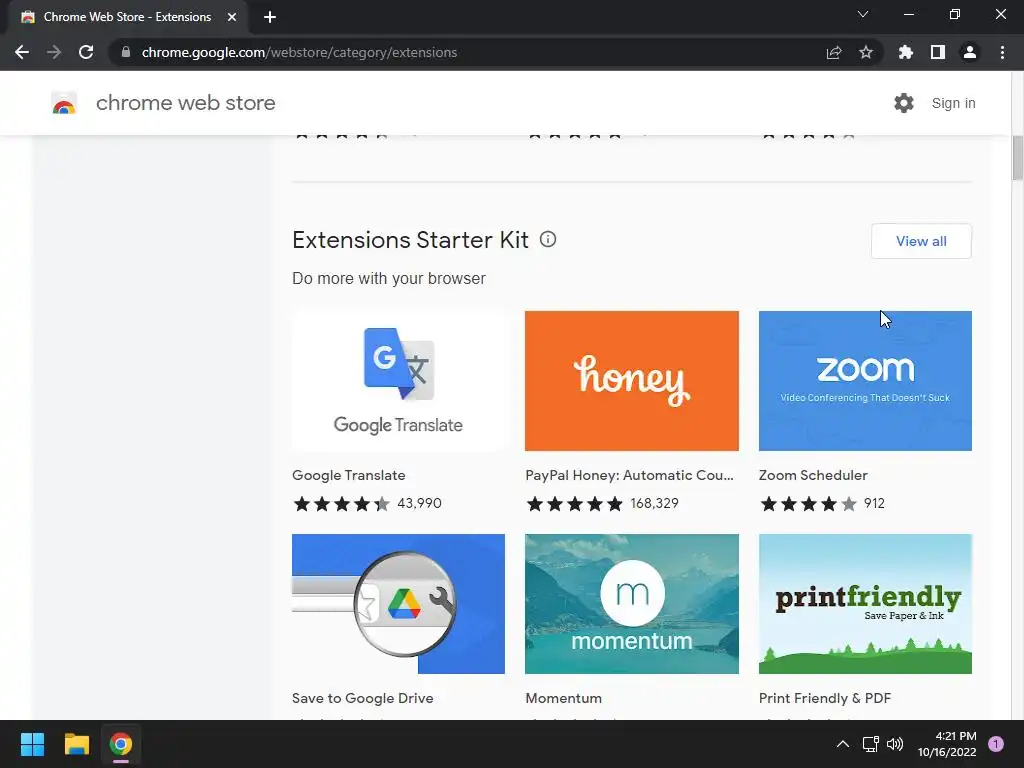Open the Google Translate thumbnail
1024x768 pixels.
(398, 381)
